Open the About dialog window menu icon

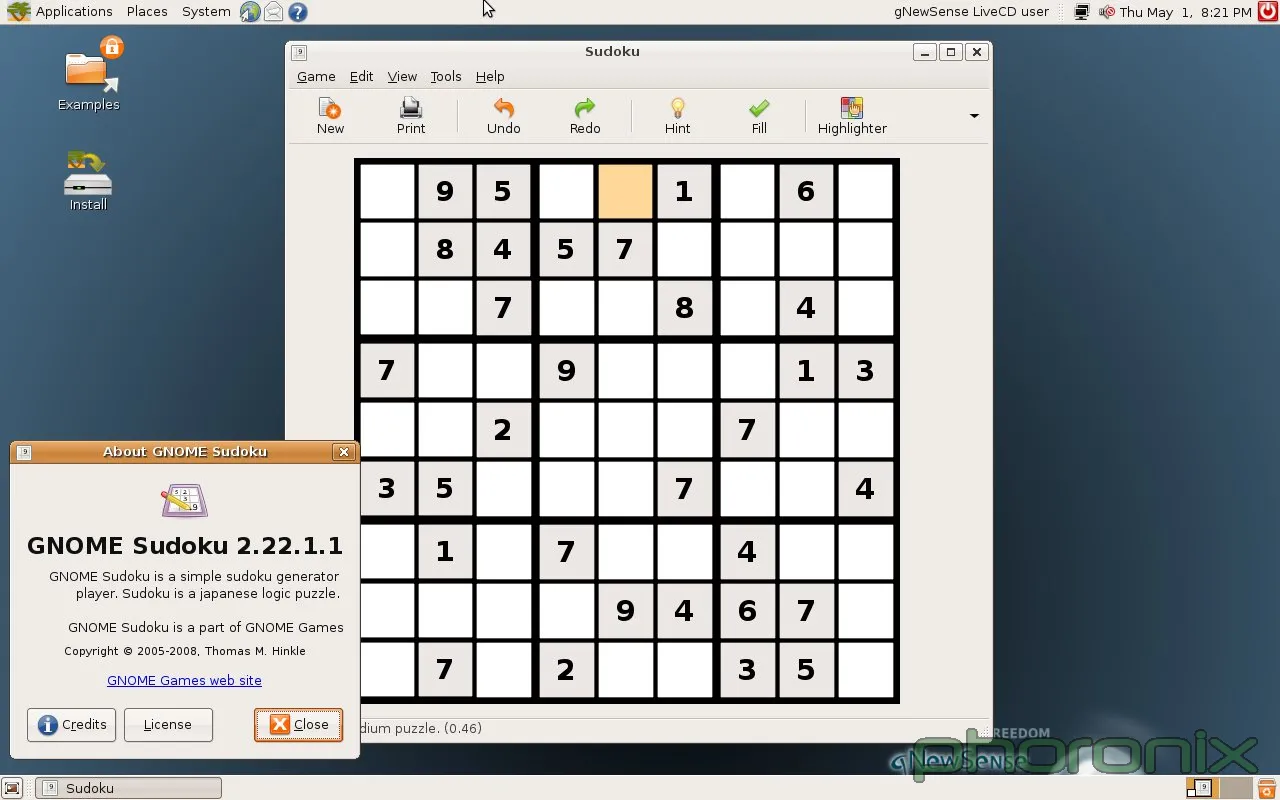pyautogui.click(x=25, y=452)
